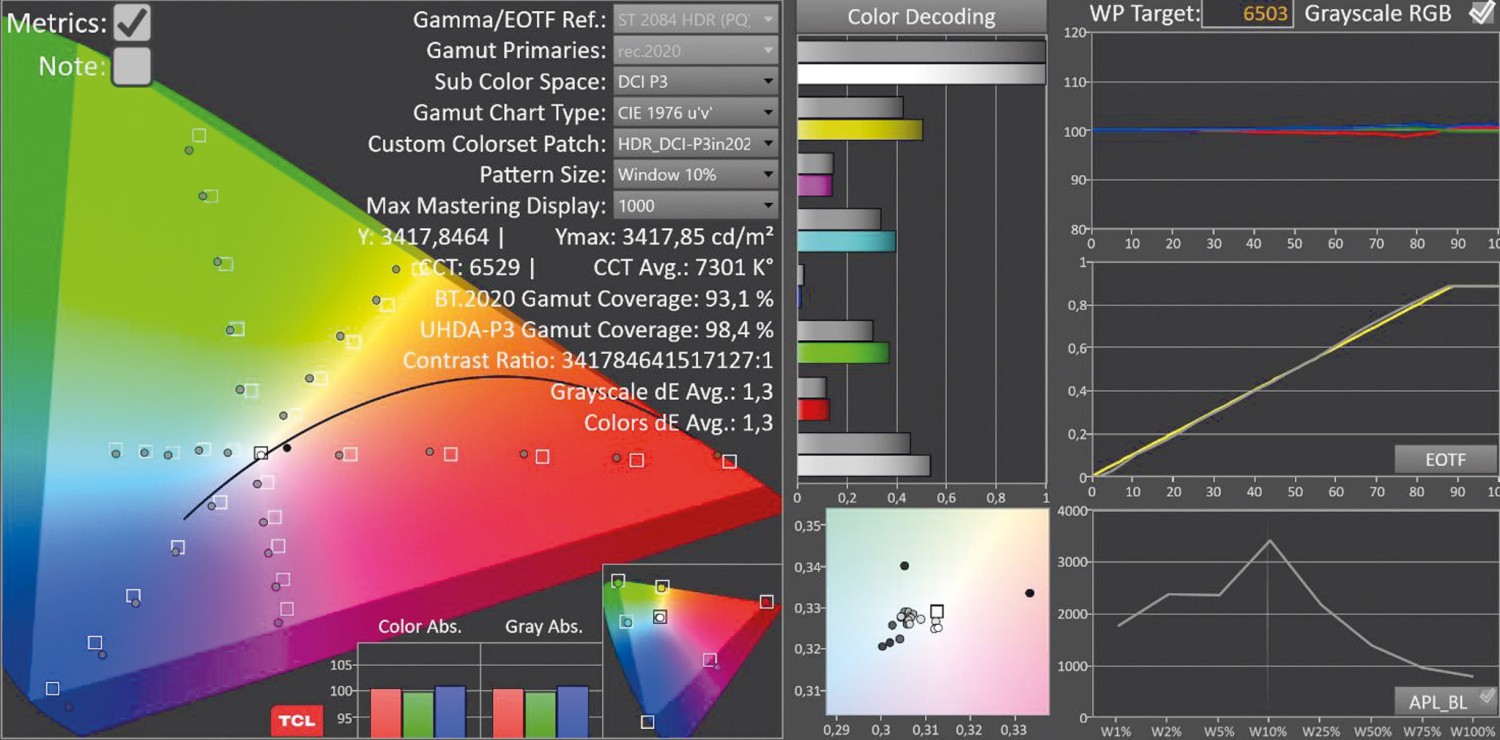
Task: Click the APL luminance peak at W10%
Action: click(1269, 541)
